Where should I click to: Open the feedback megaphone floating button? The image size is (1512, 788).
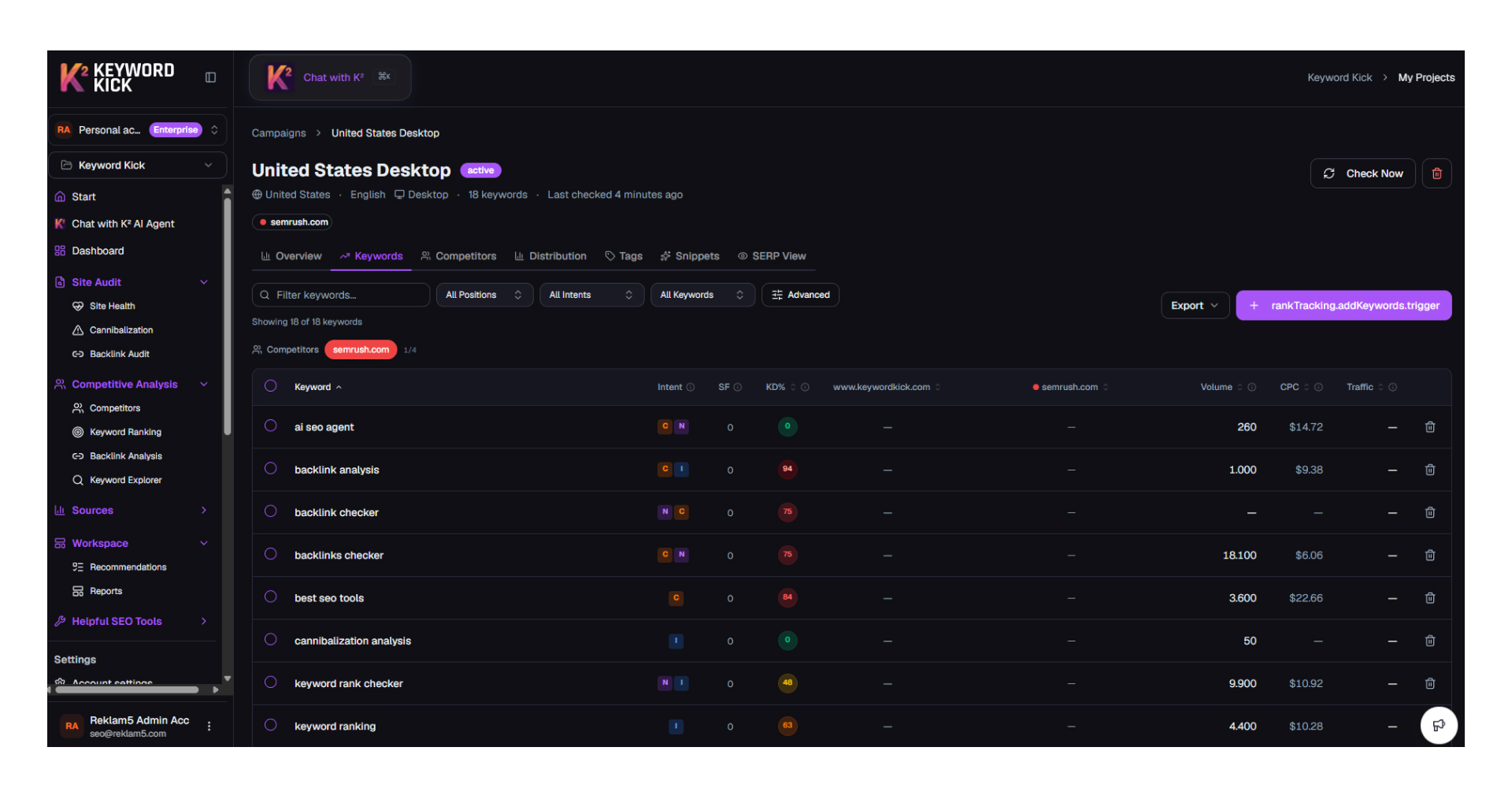1438,726
